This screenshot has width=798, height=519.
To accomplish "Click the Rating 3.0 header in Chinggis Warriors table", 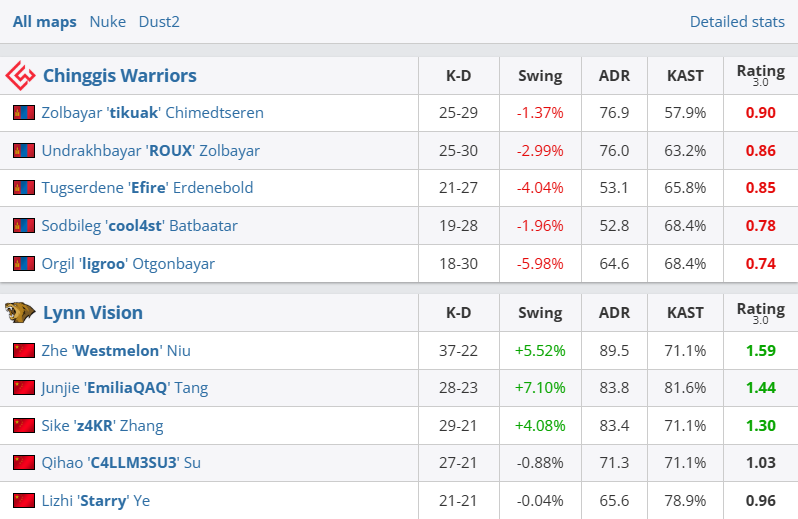I will coord(760,75).
